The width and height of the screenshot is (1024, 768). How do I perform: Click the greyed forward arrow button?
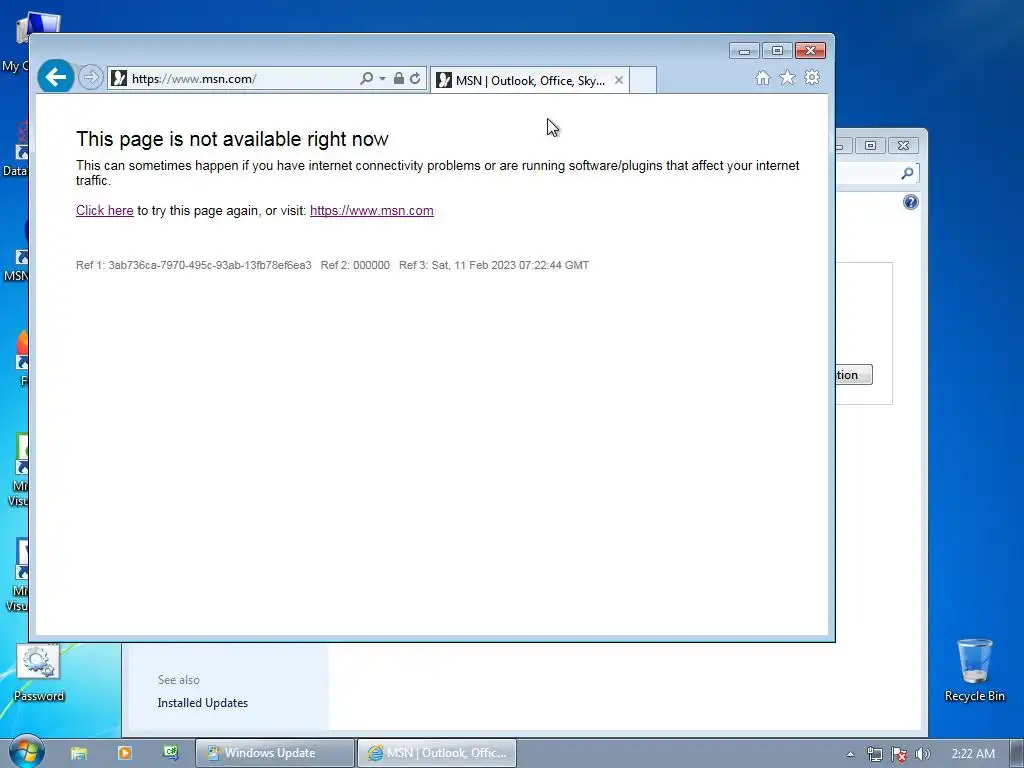[x=91, y=78]
